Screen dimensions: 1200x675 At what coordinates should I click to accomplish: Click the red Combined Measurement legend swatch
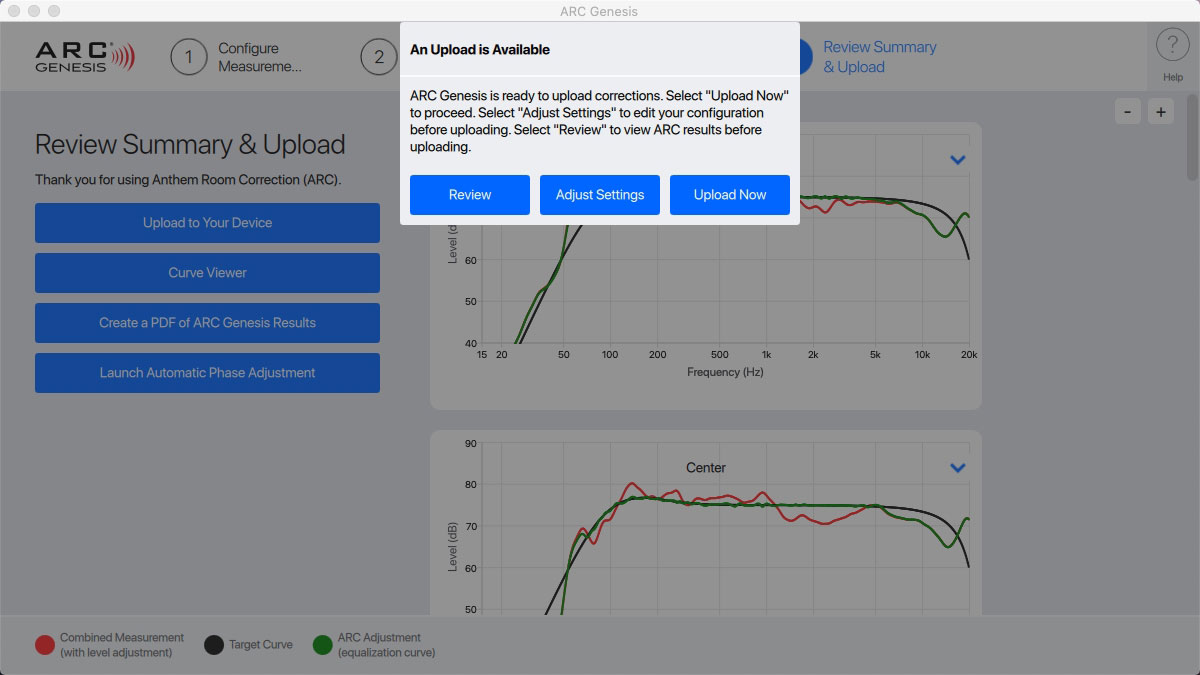(45, 645)
